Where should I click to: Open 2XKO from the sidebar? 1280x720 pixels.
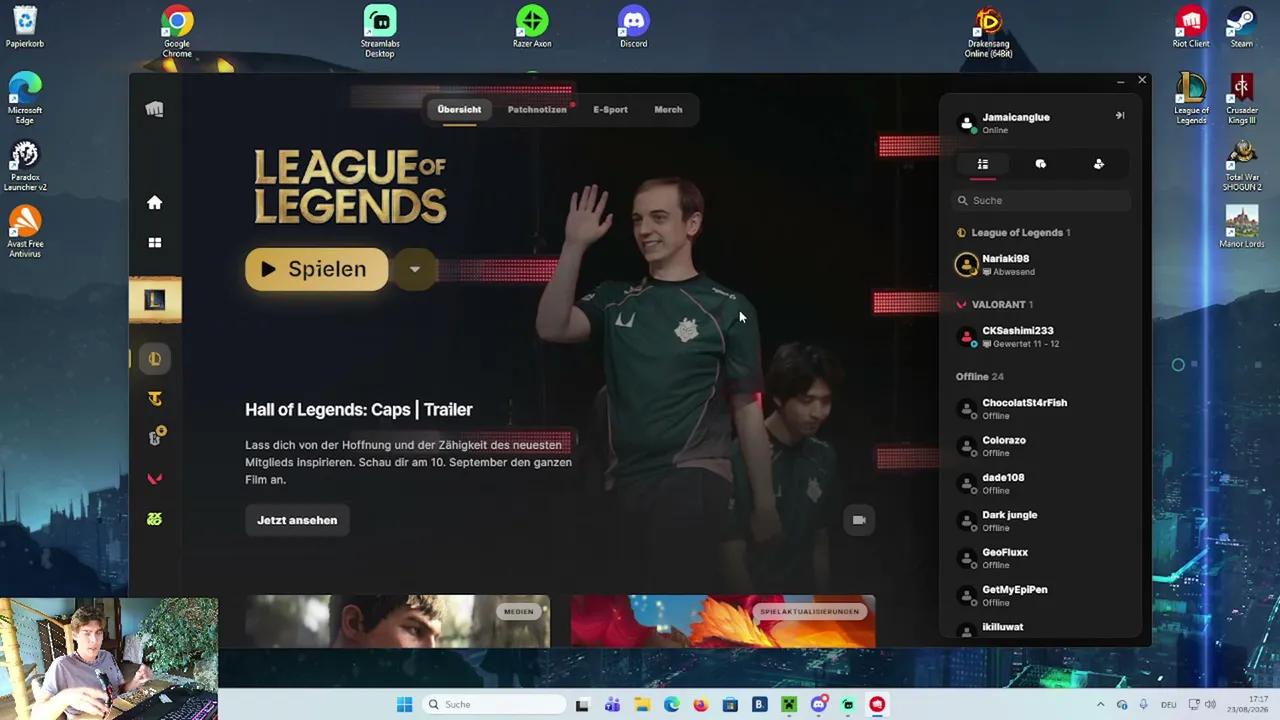coord(154,519)
